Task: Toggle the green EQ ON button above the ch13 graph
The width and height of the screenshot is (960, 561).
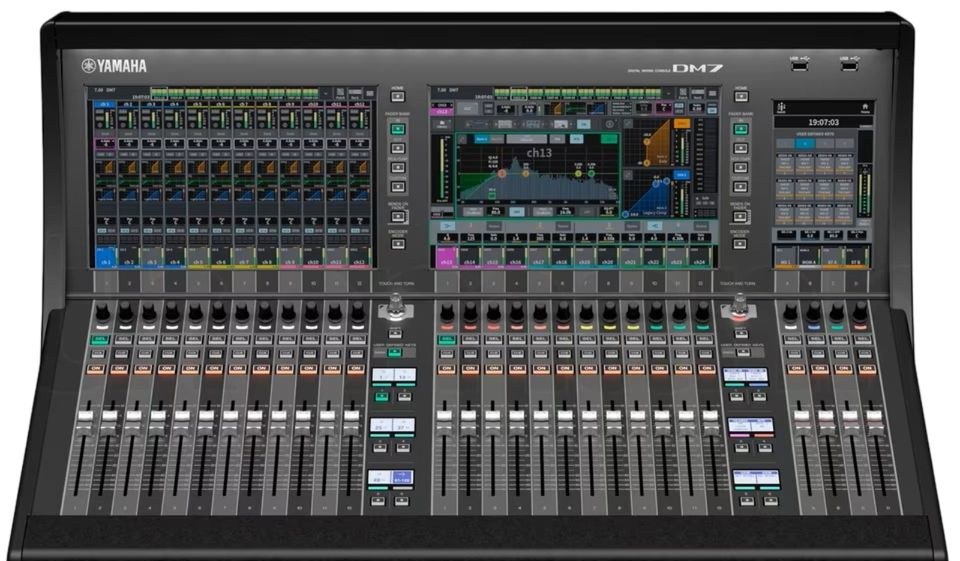Action: click(x=609, y=140)
